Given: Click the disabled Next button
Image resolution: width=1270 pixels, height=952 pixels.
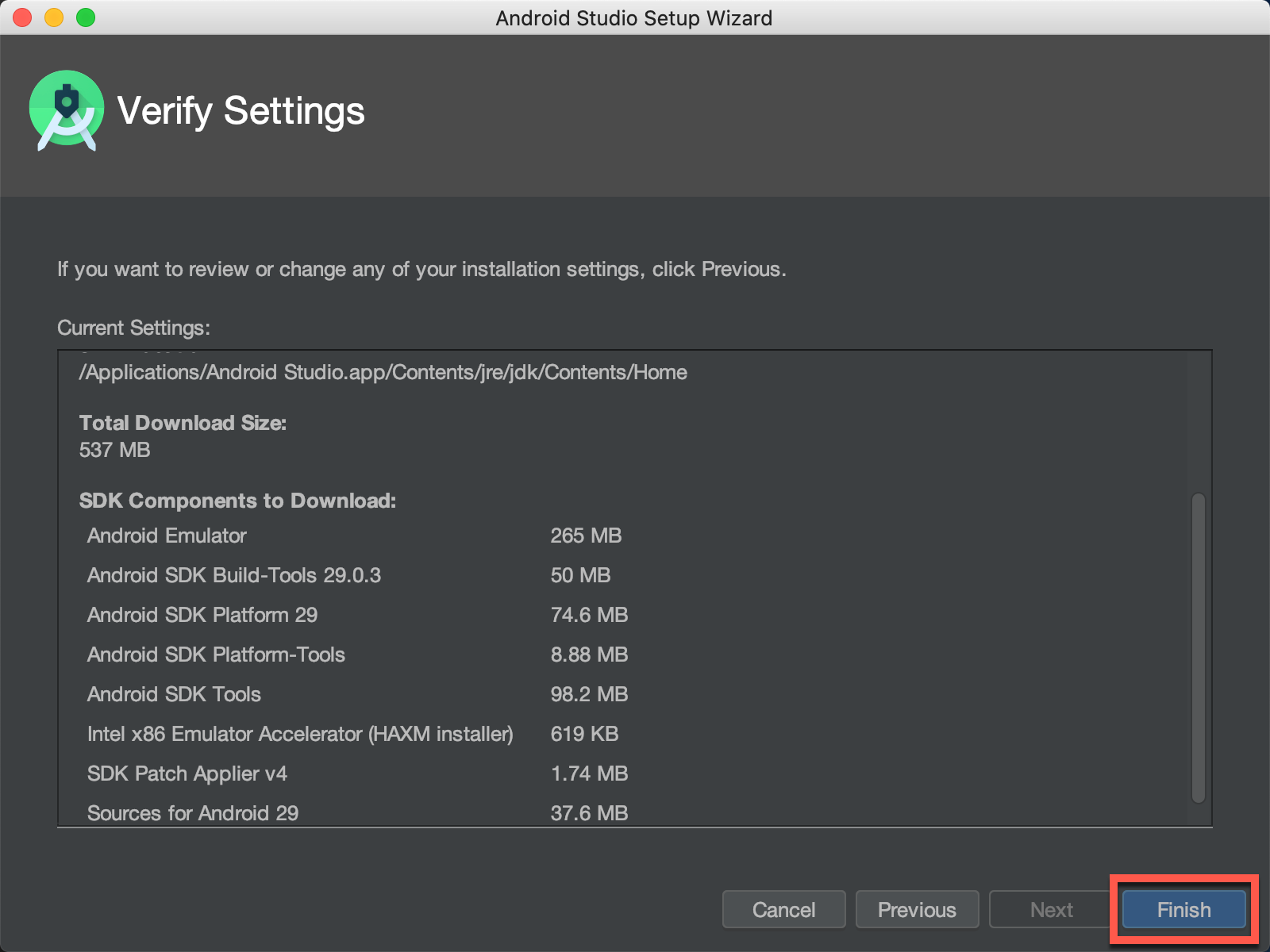Looking at the screenshot, I should [x=1051, y=909].
